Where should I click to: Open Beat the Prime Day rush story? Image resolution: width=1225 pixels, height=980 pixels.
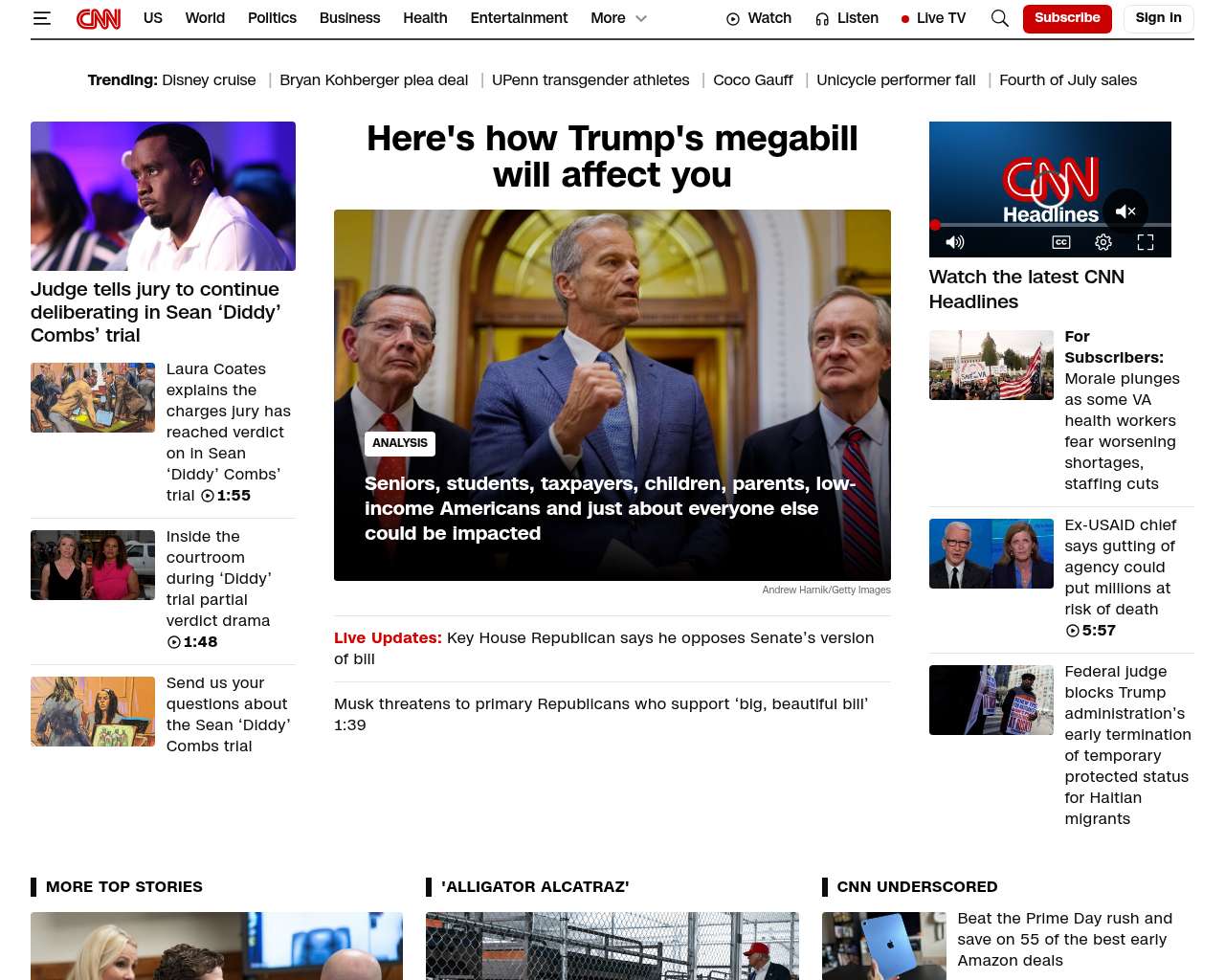click(x=1065, y=939)
